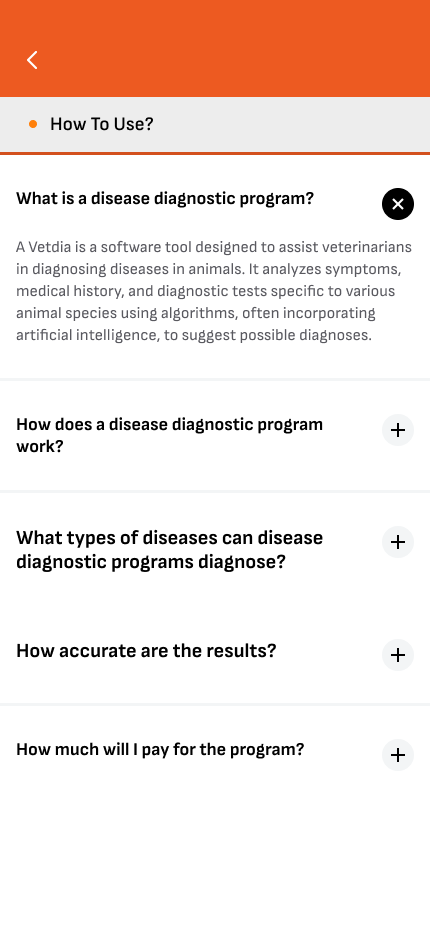Click plus icon beside 'What types of diseases'
The image size is (430, 932).
(398, 542)
